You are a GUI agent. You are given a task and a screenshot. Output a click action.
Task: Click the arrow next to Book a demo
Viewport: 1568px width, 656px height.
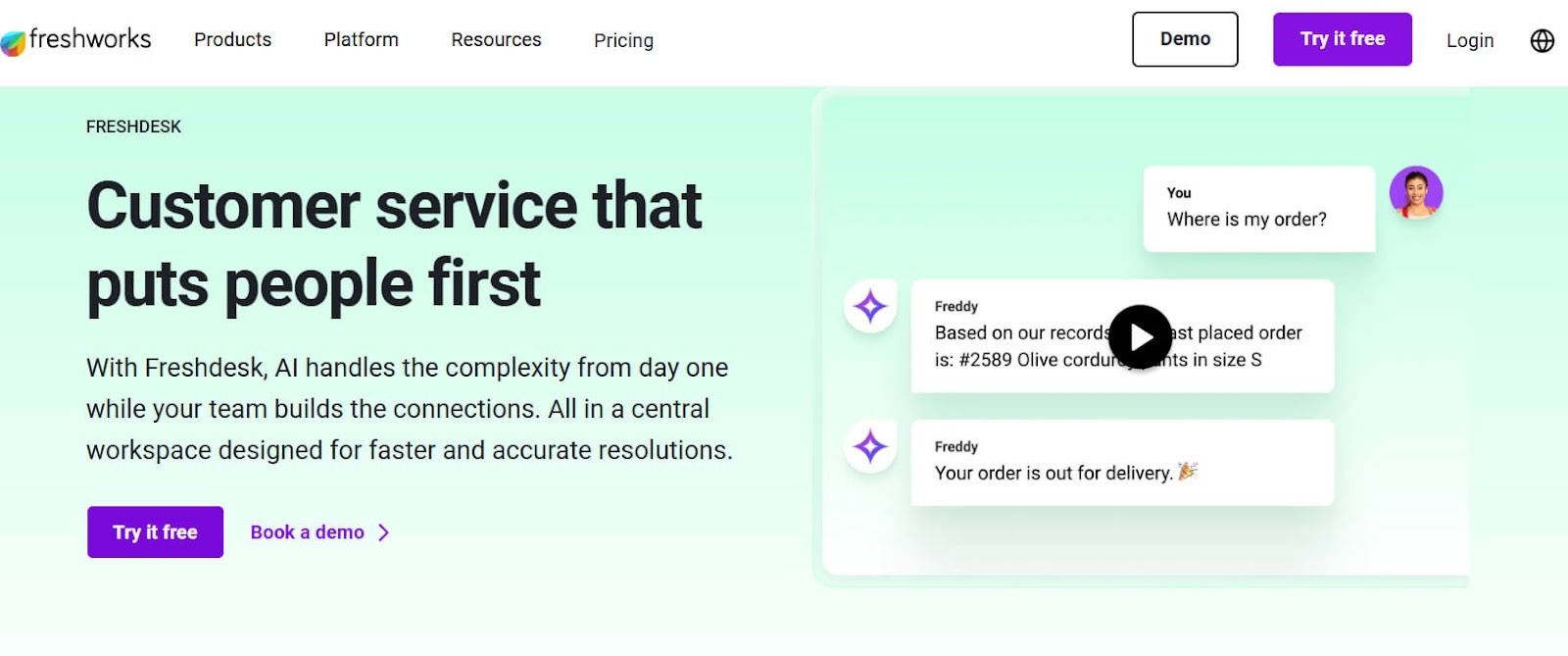click(x=384, y=532)
